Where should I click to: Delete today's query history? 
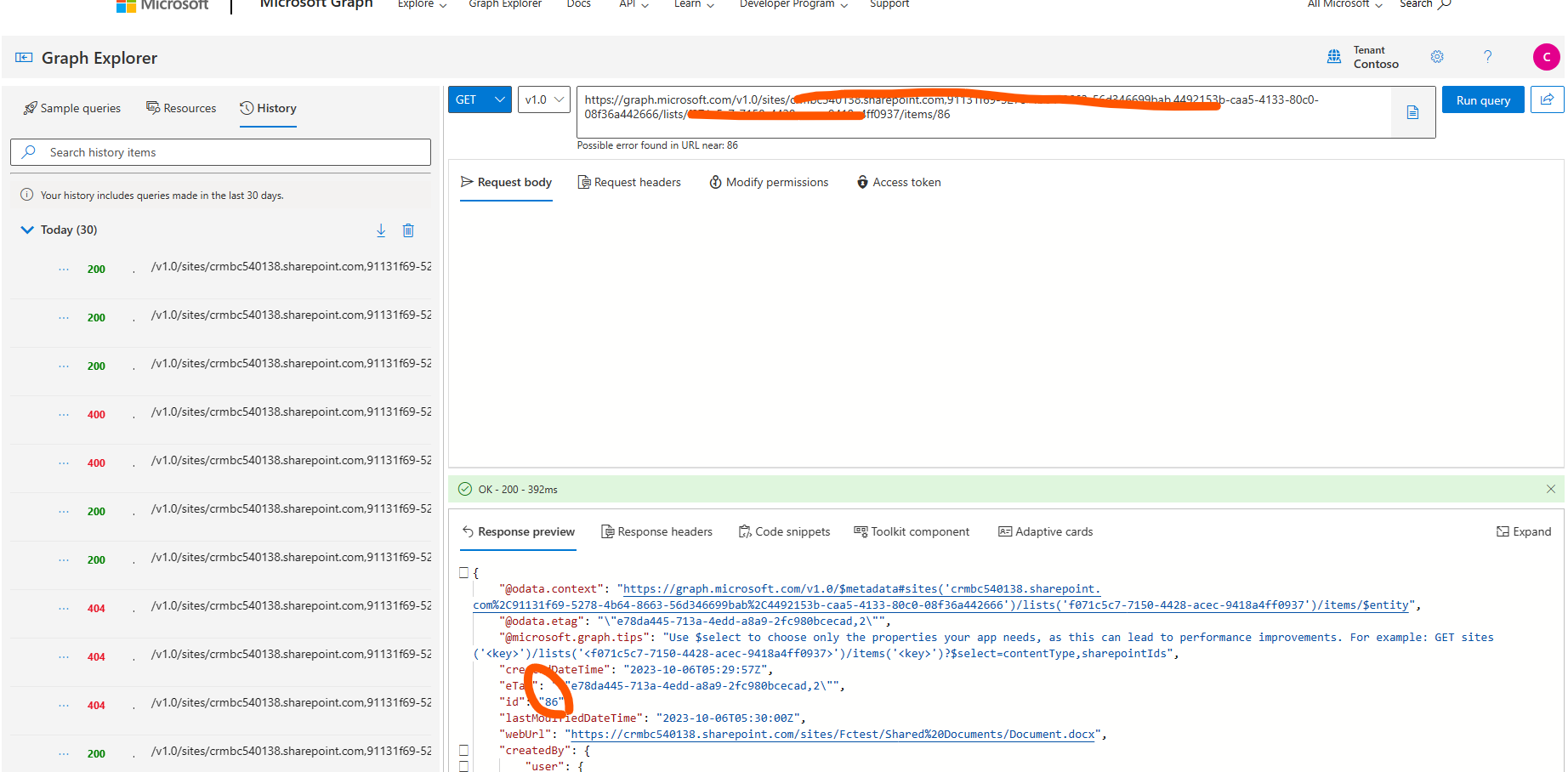pos(408,230)
